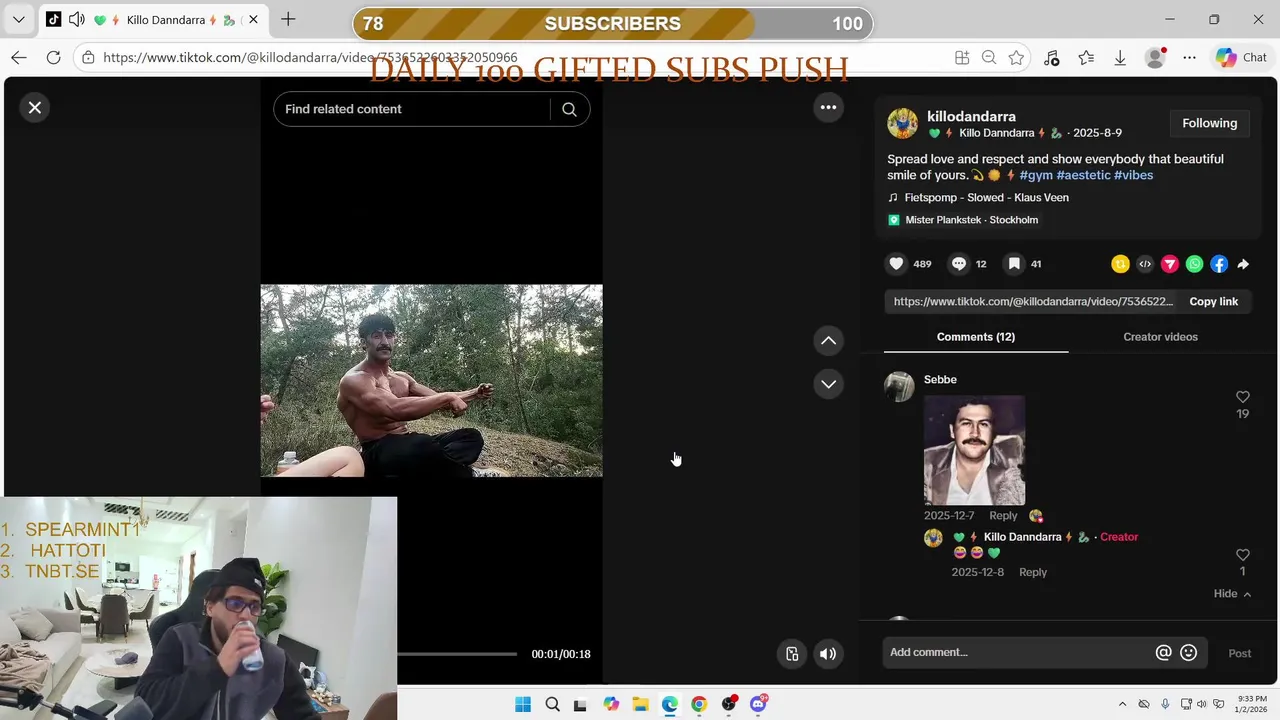The width and height of the screenshot is (1280, 720).
Task: Open Discord from the taskbar
Action: click(x=758, y=704)
